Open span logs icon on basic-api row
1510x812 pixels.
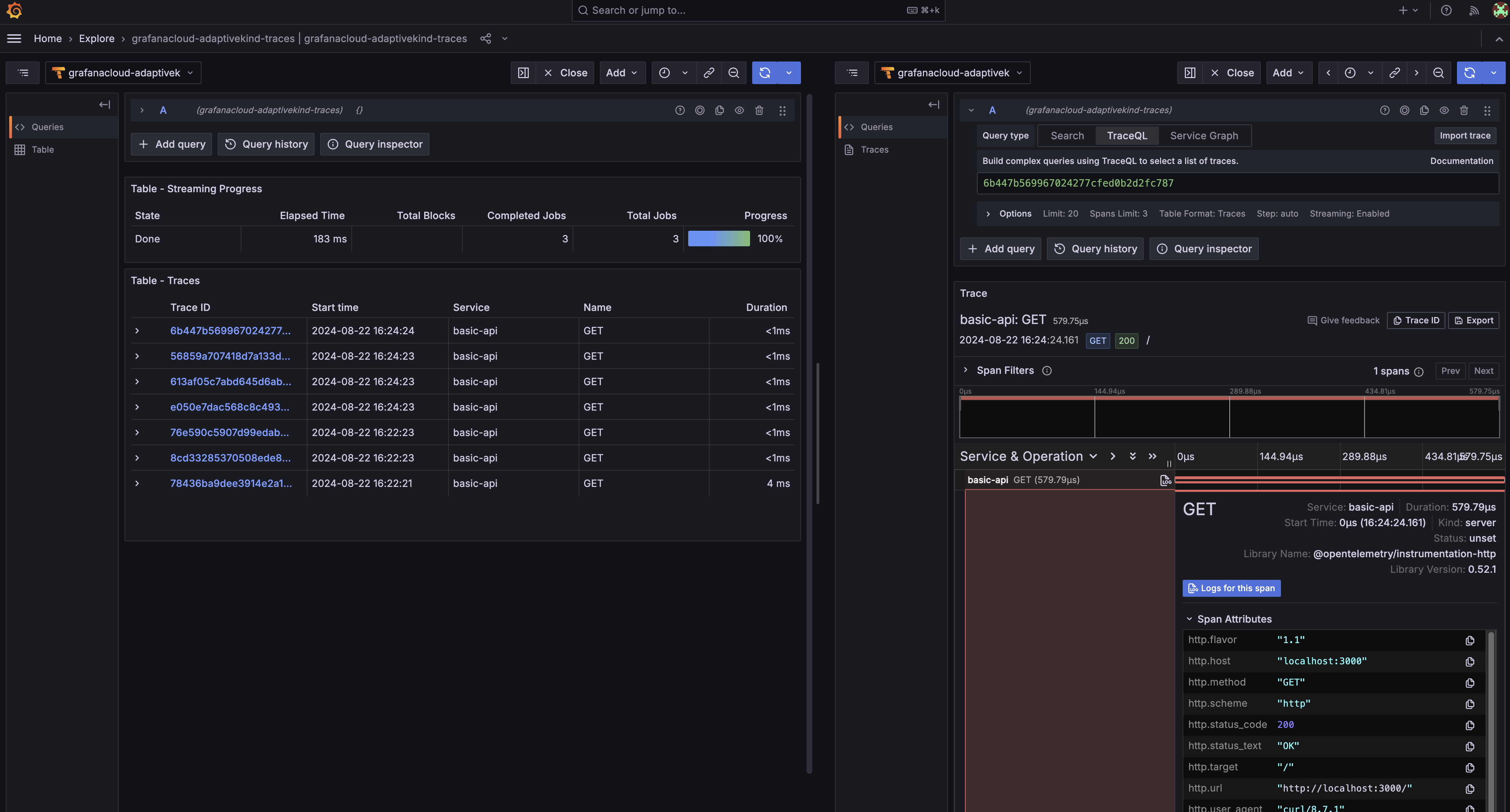(1165, 481)
